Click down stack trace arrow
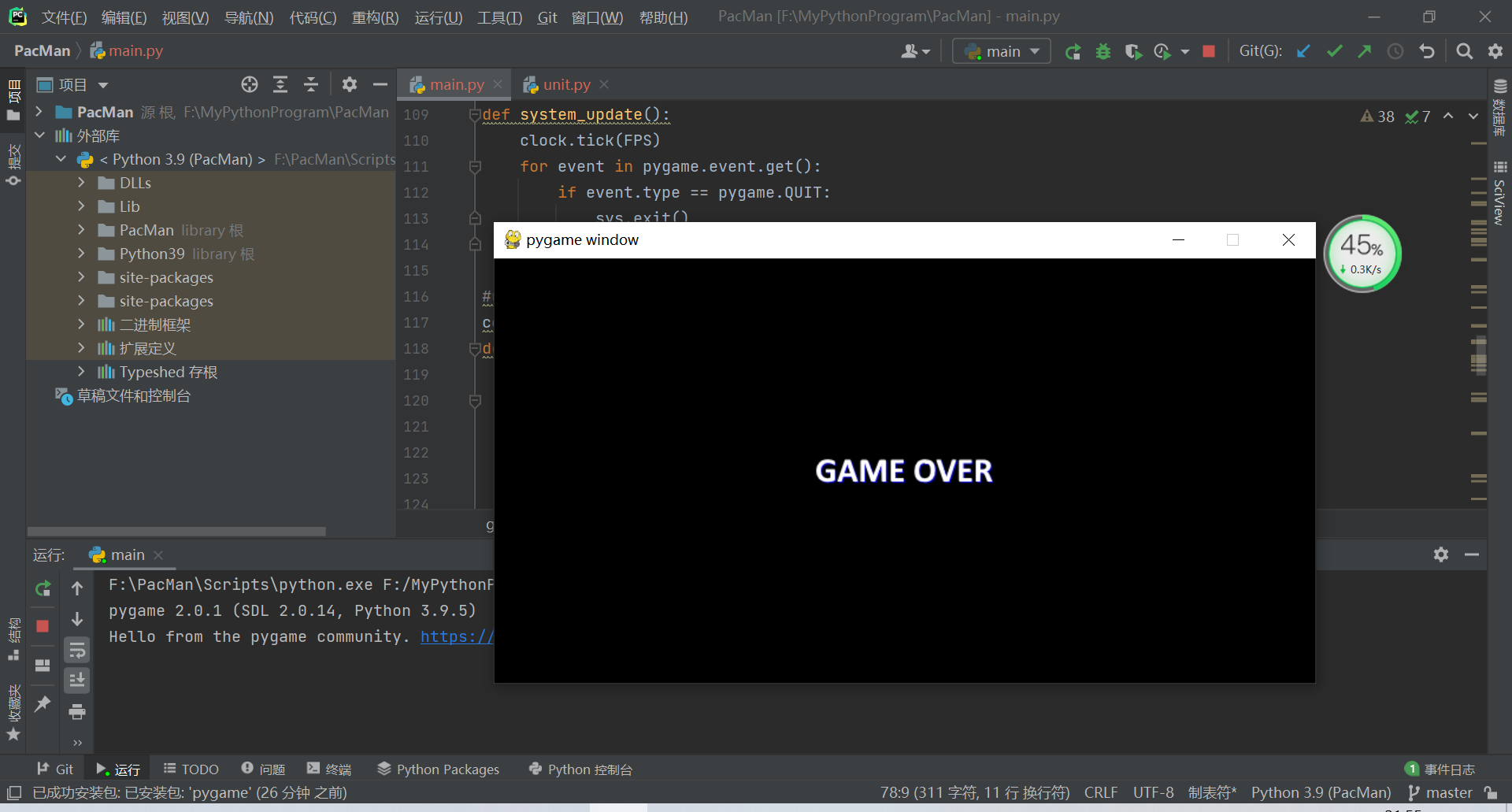 tap(77, 619)
